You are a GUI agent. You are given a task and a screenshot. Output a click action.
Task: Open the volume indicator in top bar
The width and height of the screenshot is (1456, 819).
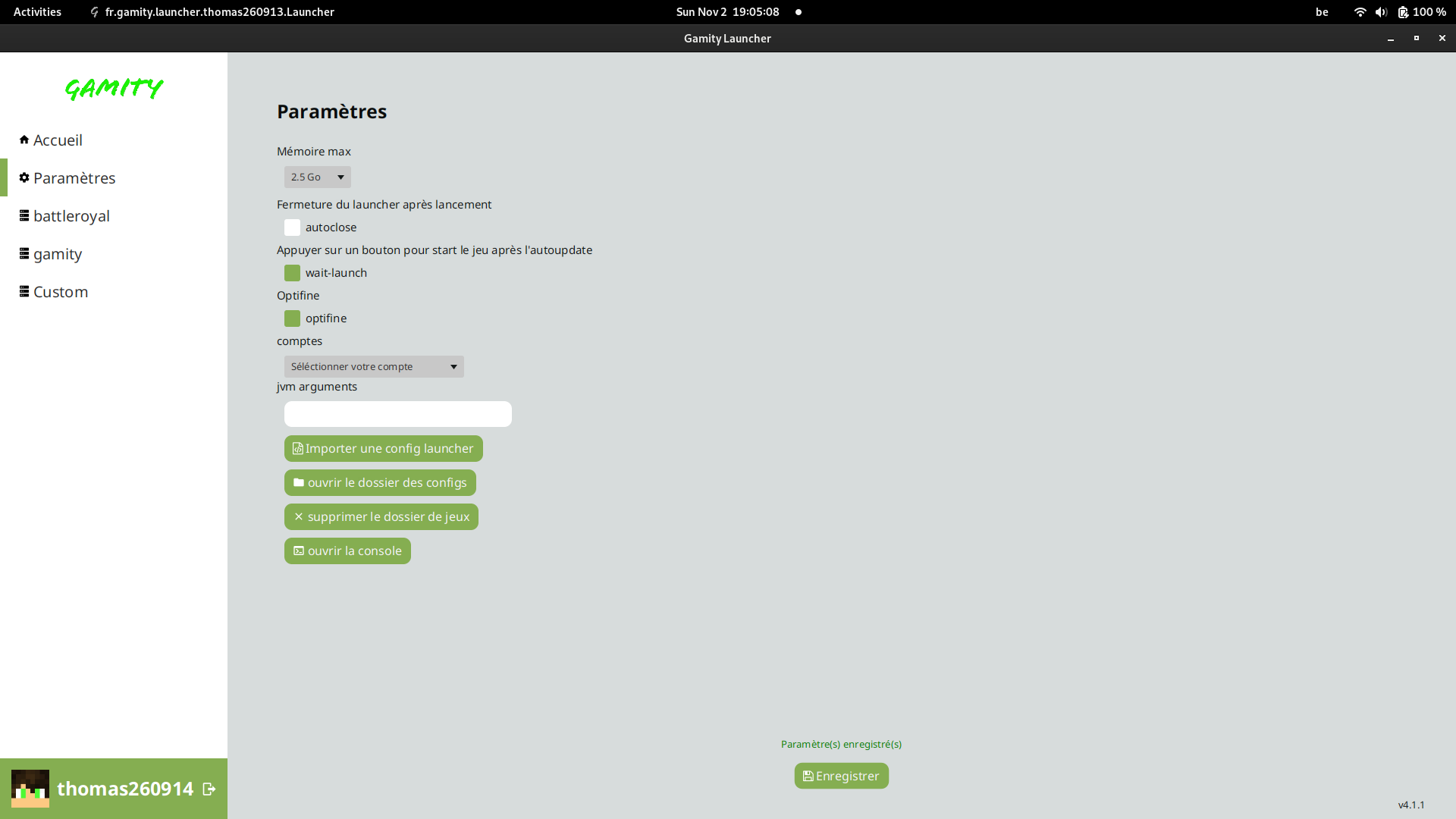1381,12
